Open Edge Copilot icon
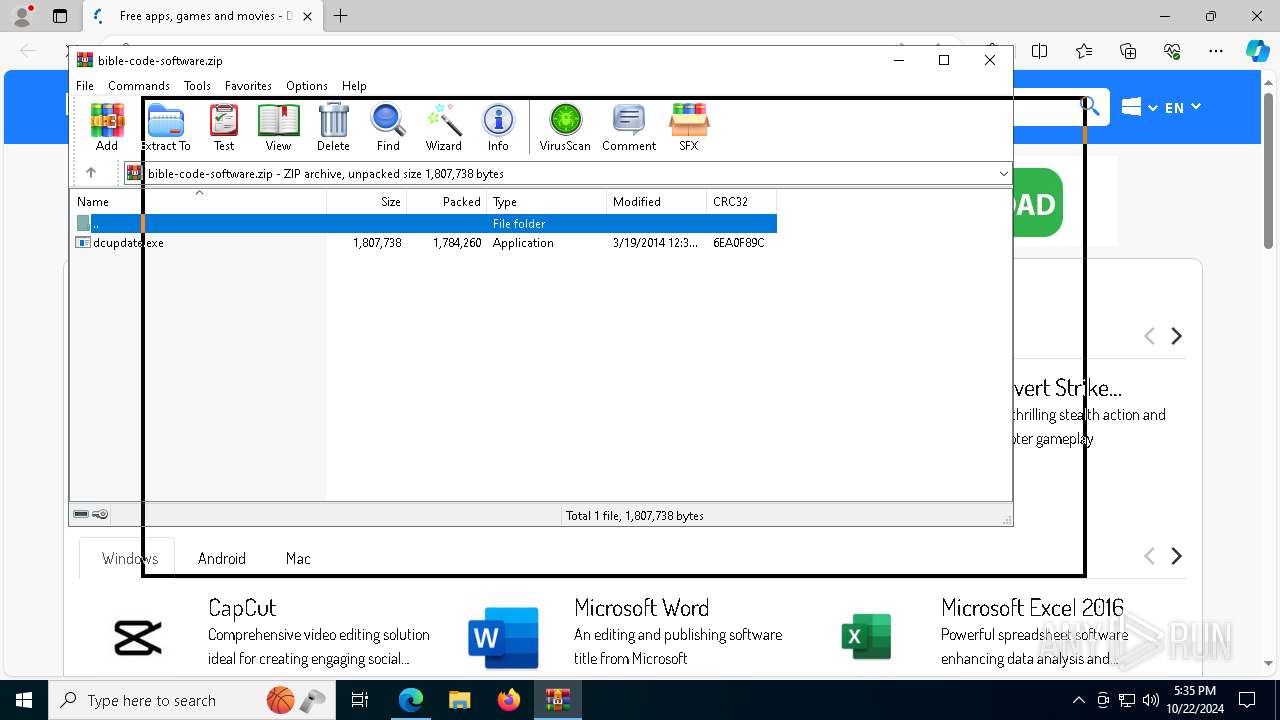 (x=1257, y=51)
